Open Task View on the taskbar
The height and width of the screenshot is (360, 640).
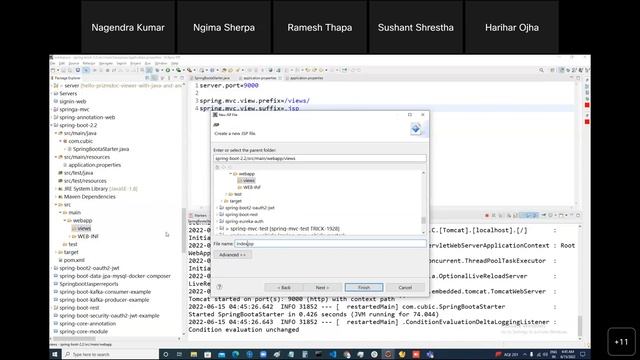[179, 354]
